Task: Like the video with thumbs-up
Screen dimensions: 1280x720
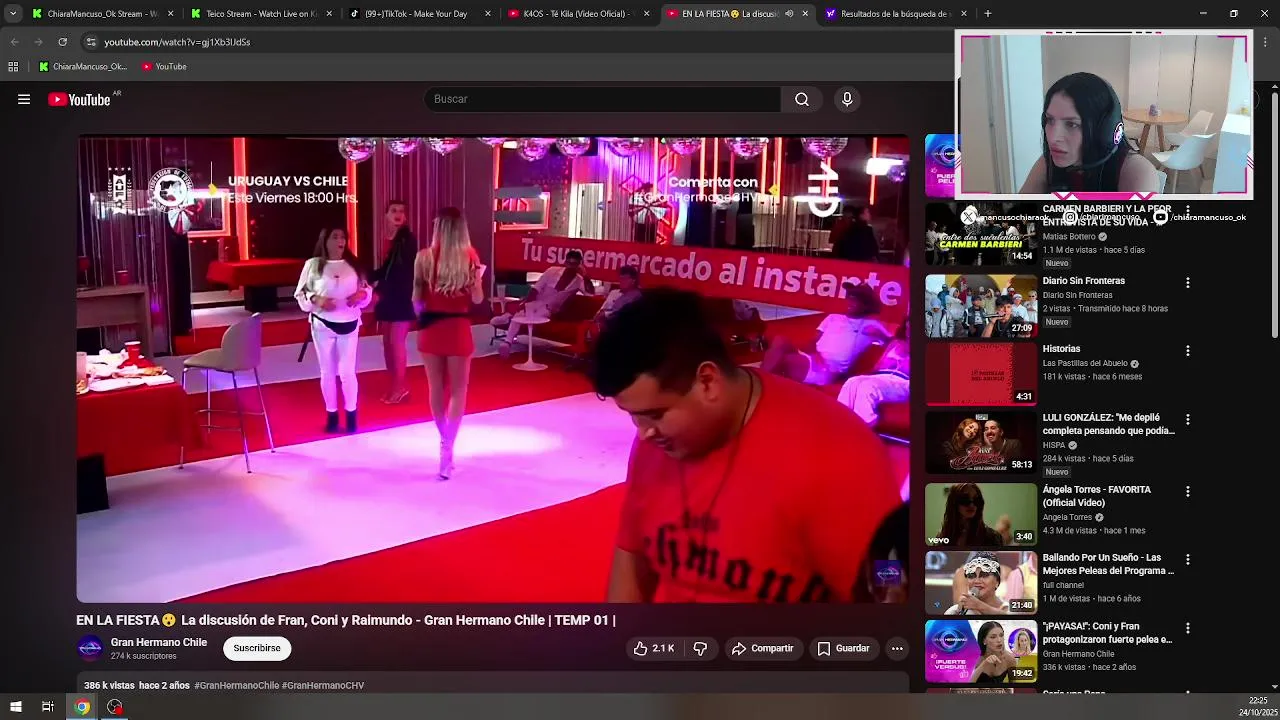Action: click(653, 648)
